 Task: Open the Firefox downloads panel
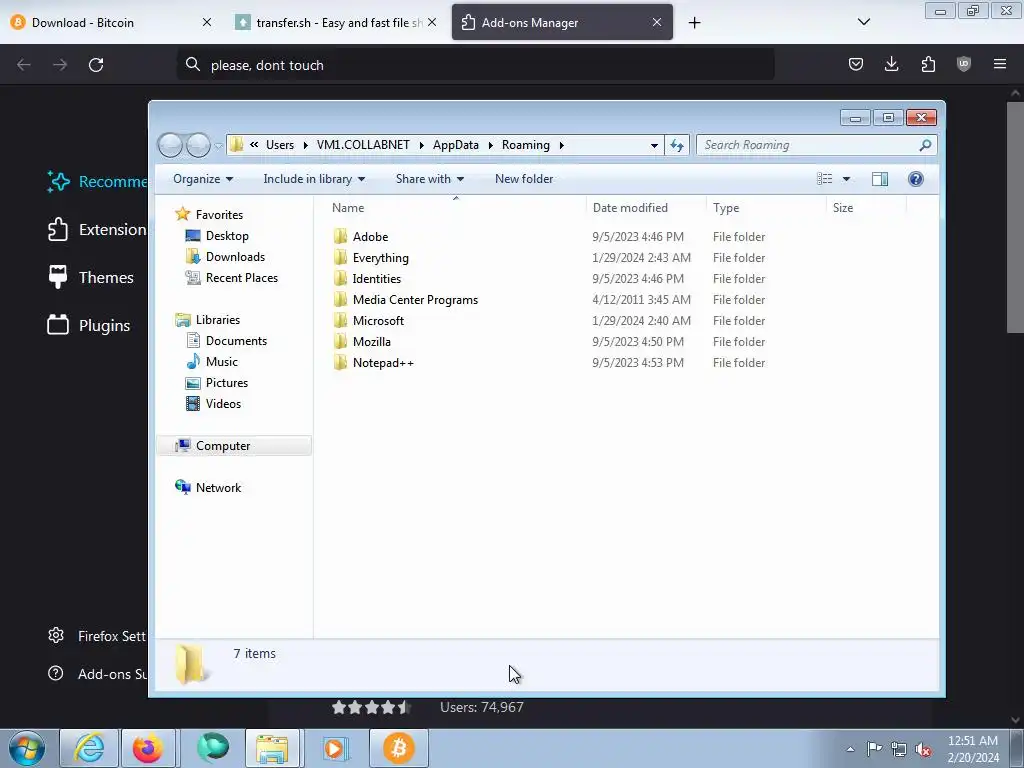click(891, 64)
